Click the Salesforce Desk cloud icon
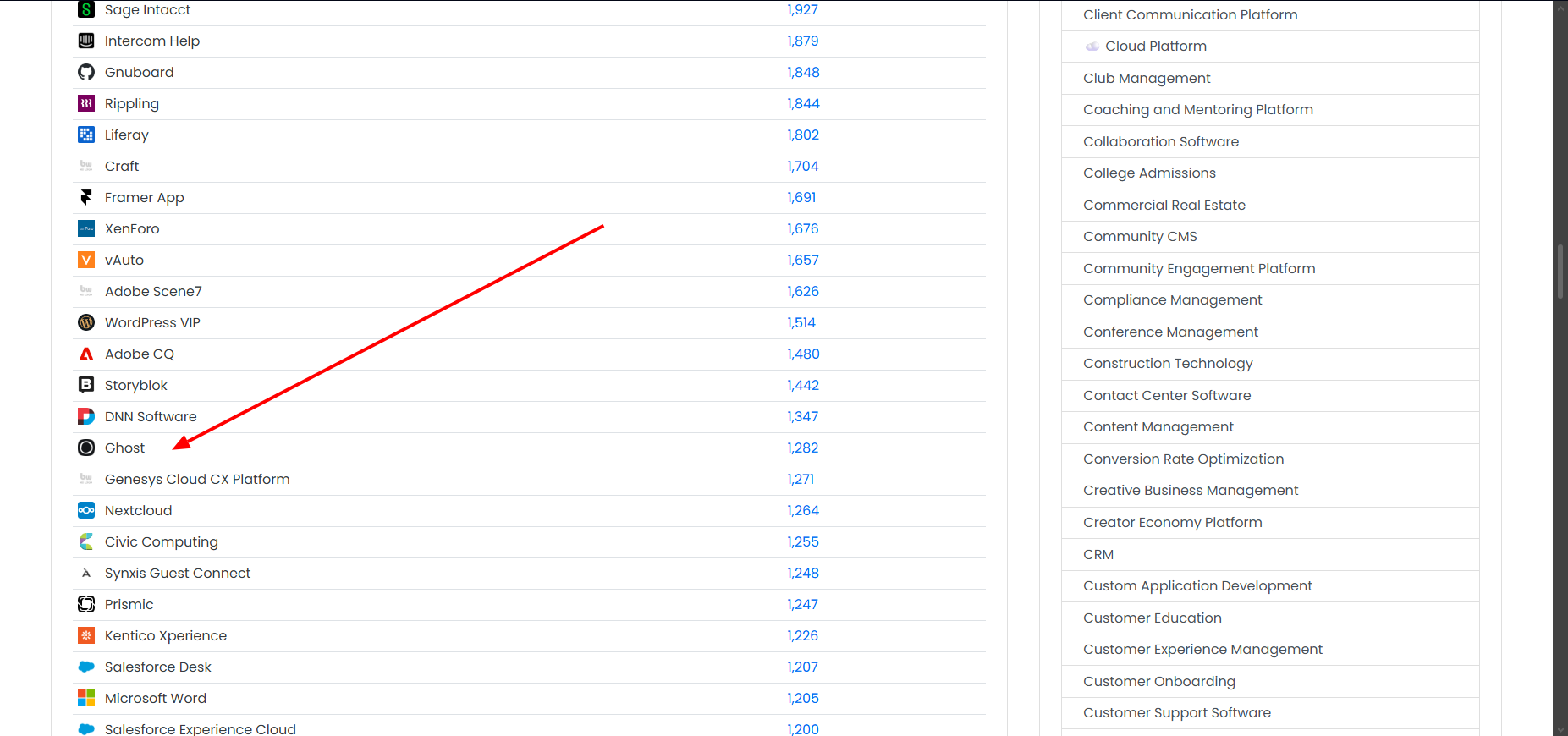The width and height of the screenshot is (1568, 736). [x=86, y=667]
